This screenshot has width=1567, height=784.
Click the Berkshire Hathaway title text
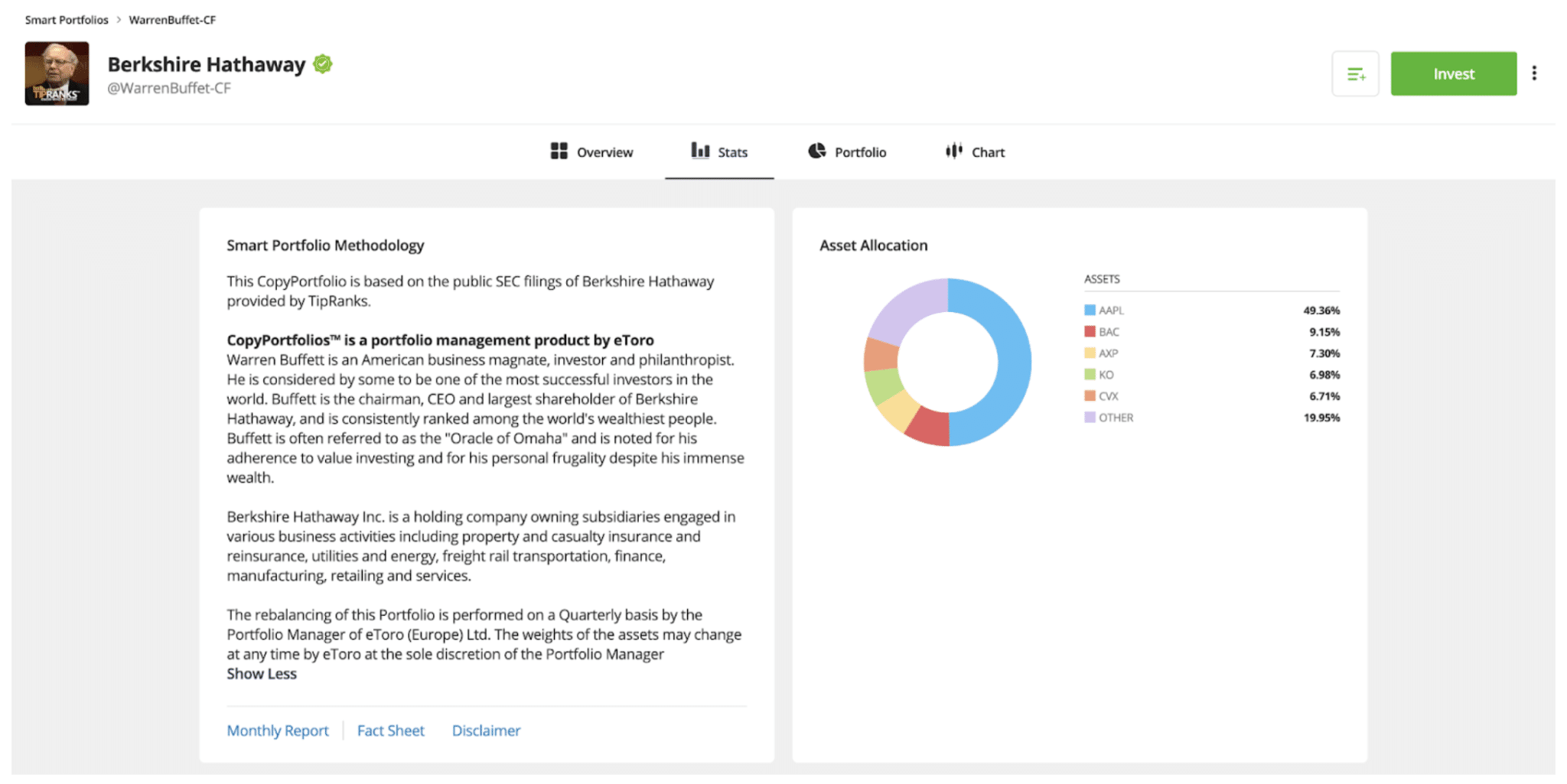click(x=207, y=64)
